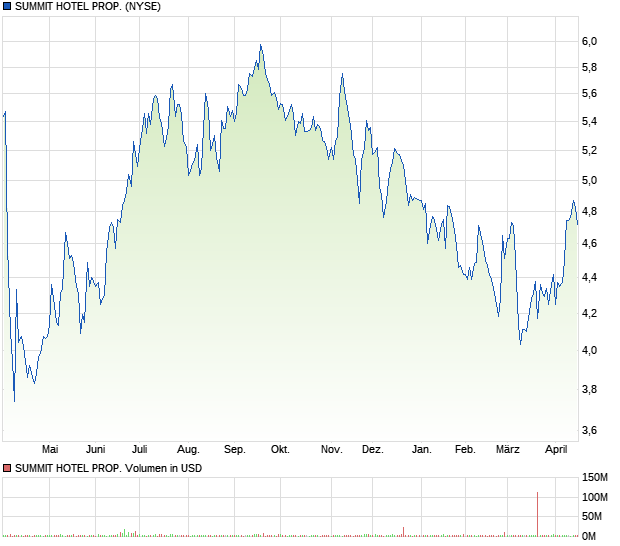Click the 4,6 price axis value
The image size is (620, 546).
[589, 244]
